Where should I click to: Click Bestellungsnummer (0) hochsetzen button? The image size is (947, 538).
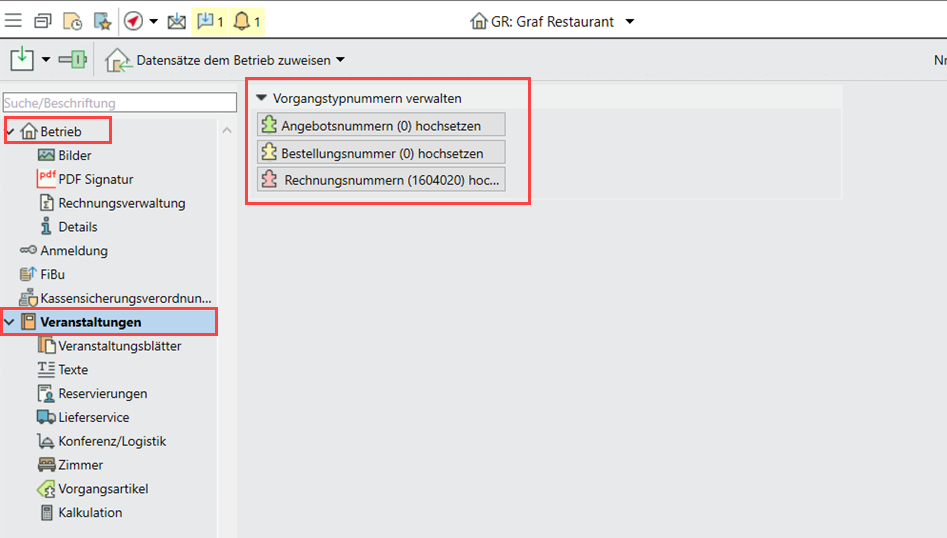[x=380, y=153]
